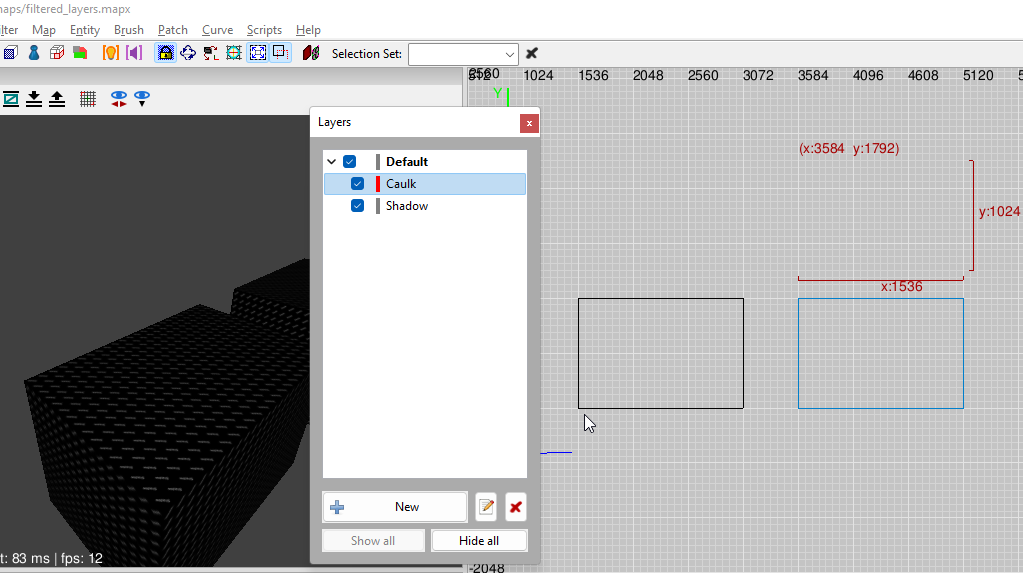Toggle the Default layer checkbox

[349, 162]
